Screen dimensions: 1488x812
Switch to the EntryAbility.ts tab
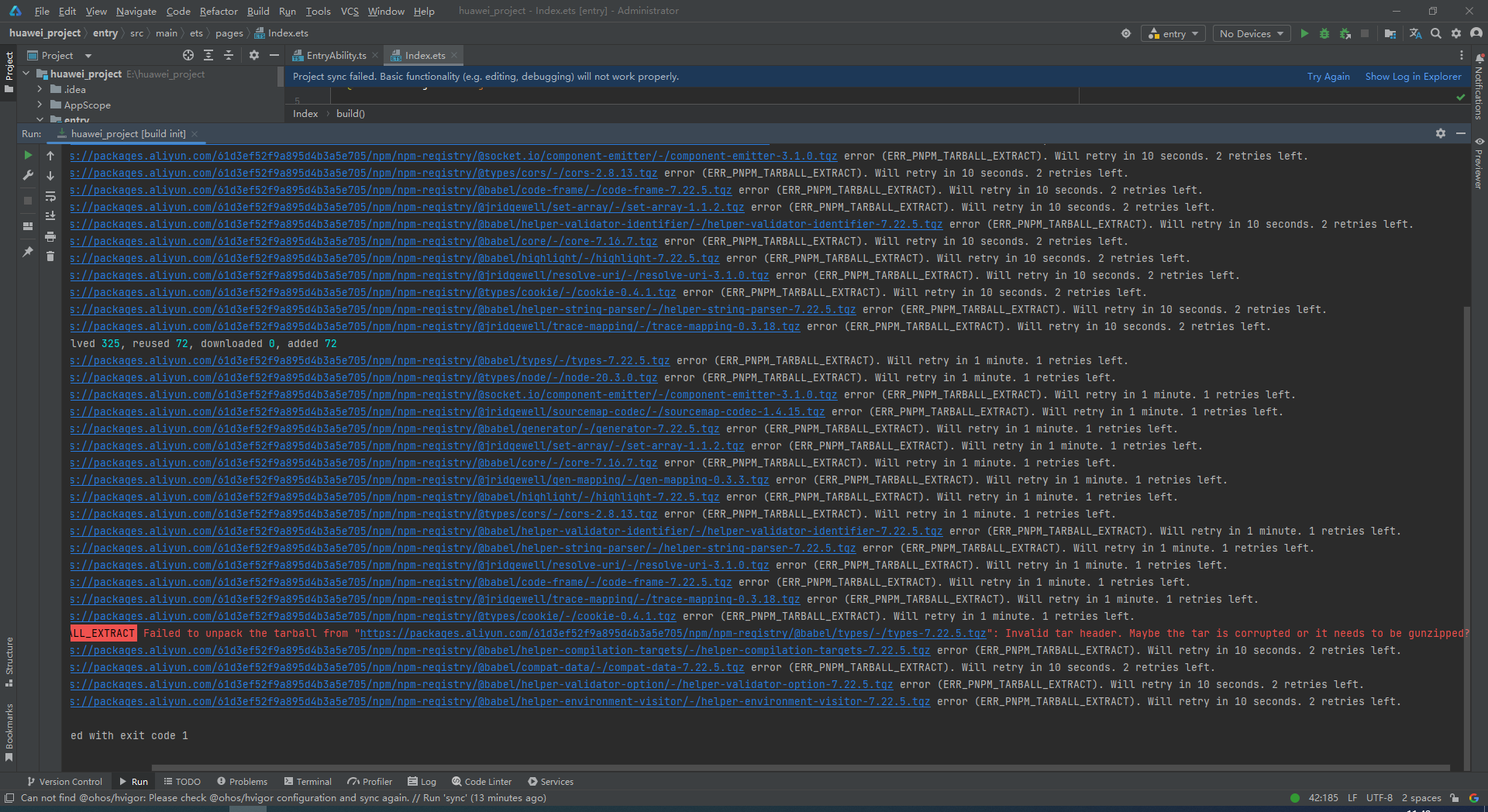coord(336,55)
